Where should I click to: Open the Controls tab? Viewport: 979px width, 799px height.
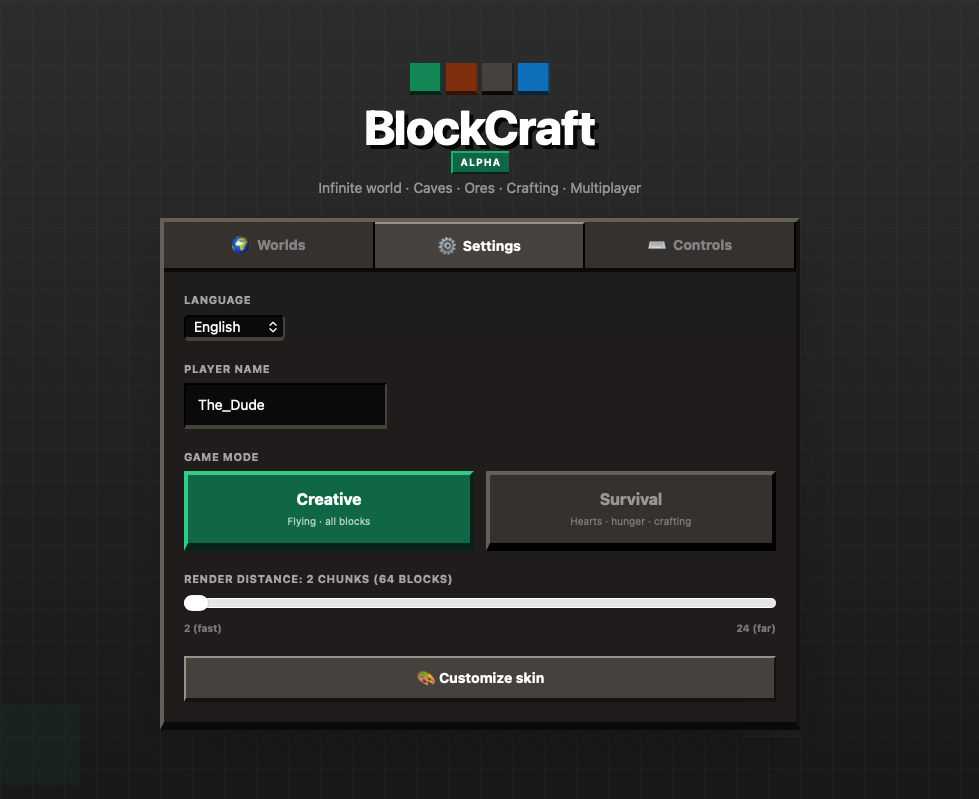(690, 245)
